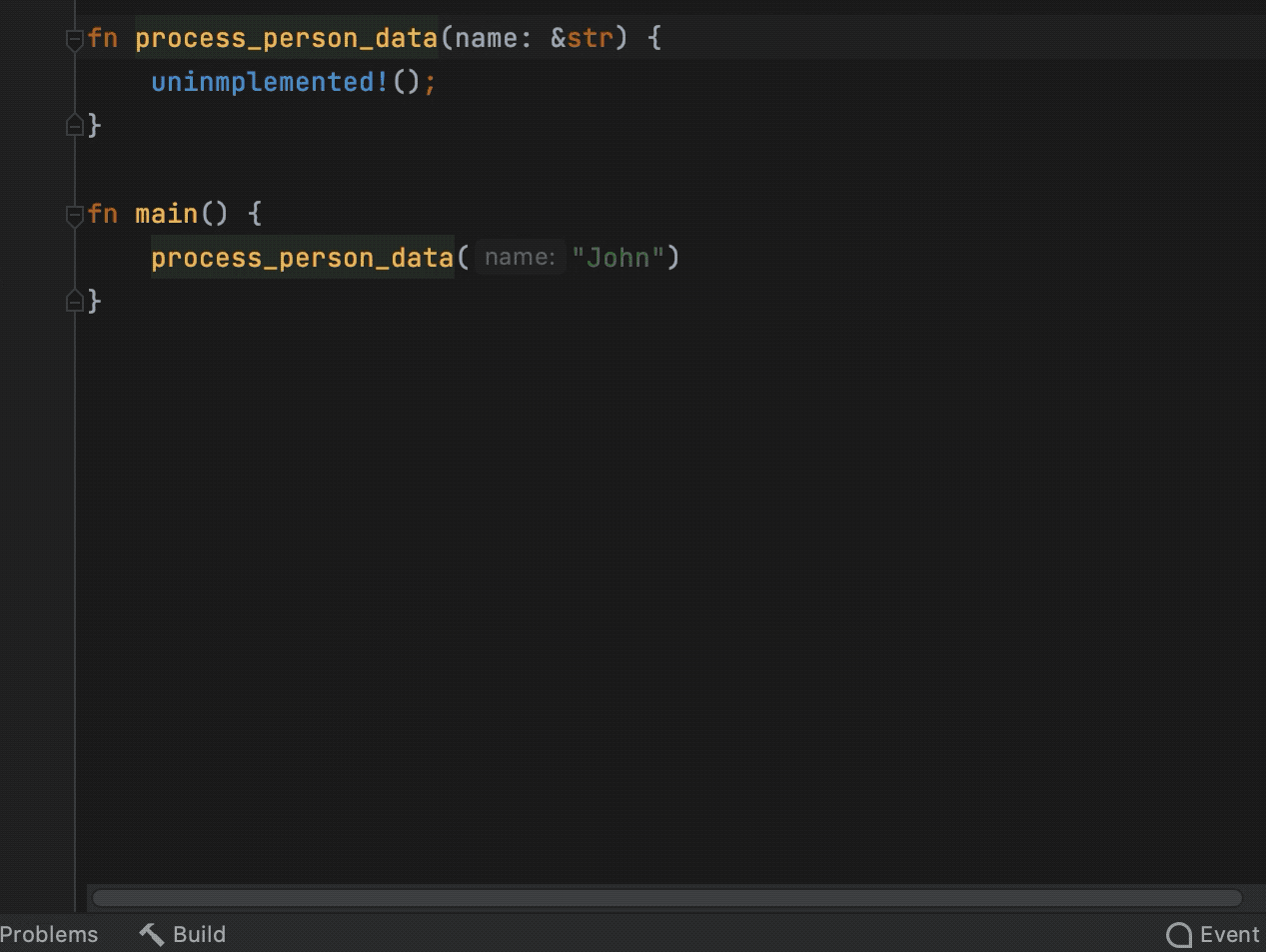The height and width of the screenshot is (952, 1266).
Task: Click the Event Log bubble icon
Action: (1179, 935)
